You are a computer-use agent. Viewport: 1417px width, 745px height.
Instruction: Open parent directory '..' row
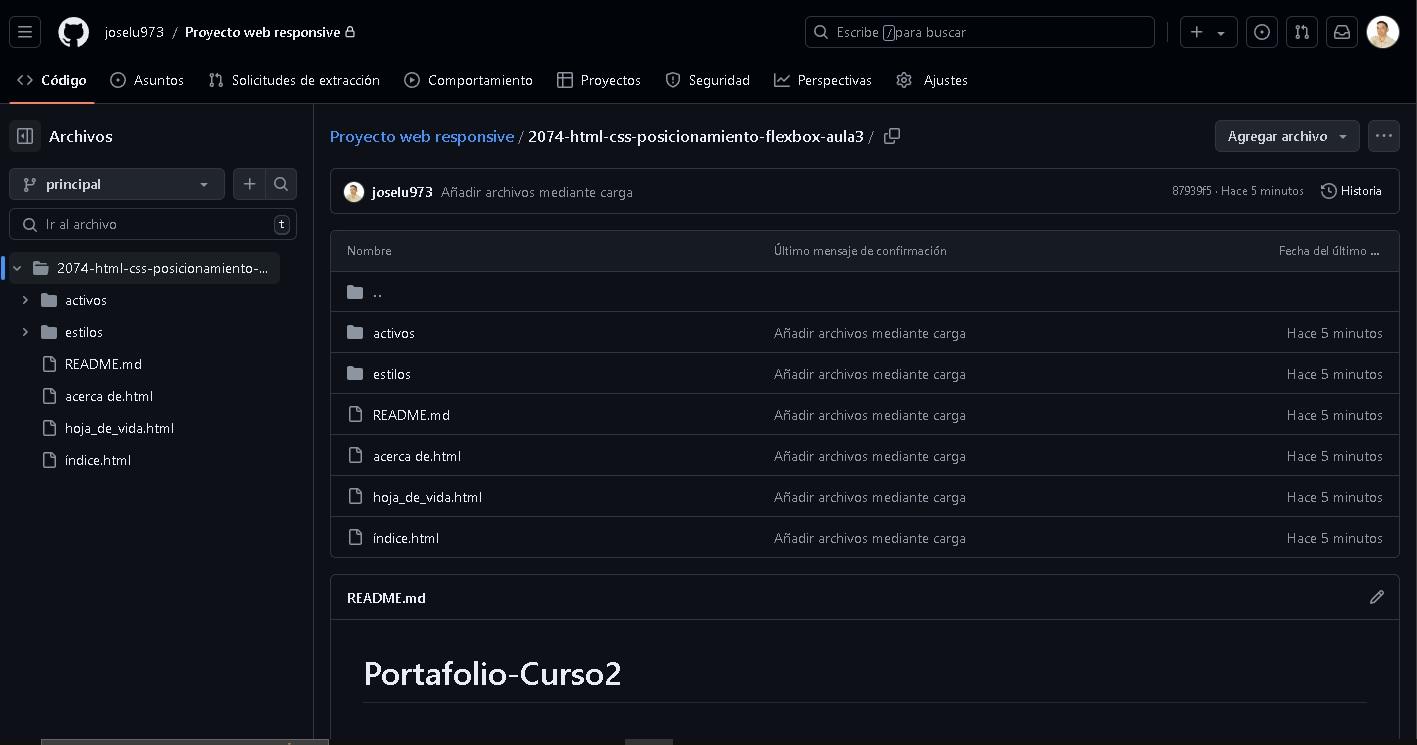pyautogui.click(x=865, y=292)
